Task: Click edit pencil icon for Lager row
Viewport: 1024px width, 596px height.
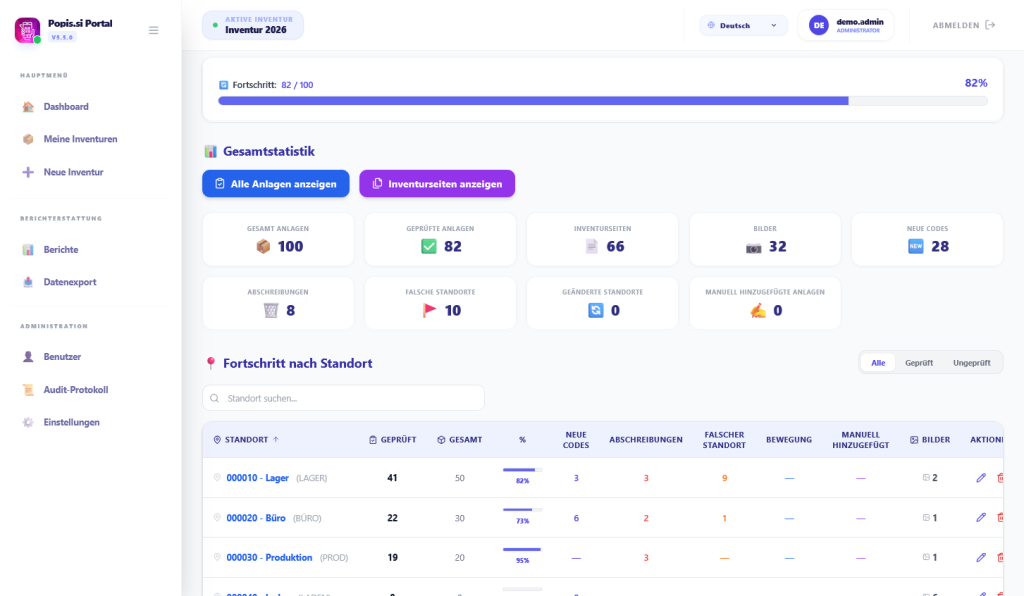Action: click(980, 478)
